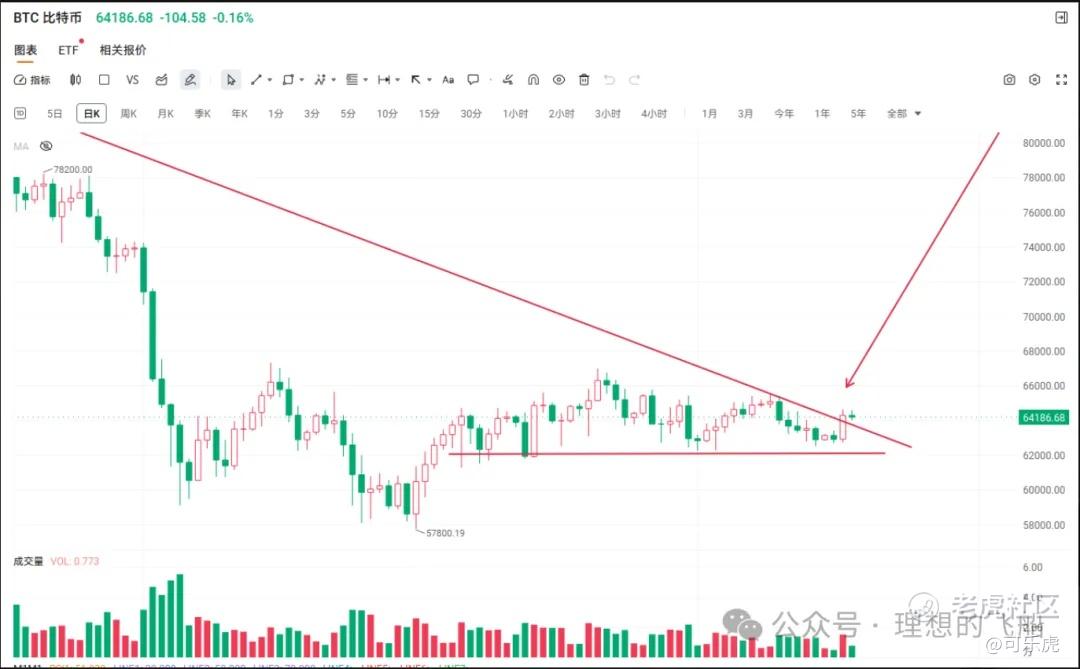Click the VS compare button

coord(132,80)
